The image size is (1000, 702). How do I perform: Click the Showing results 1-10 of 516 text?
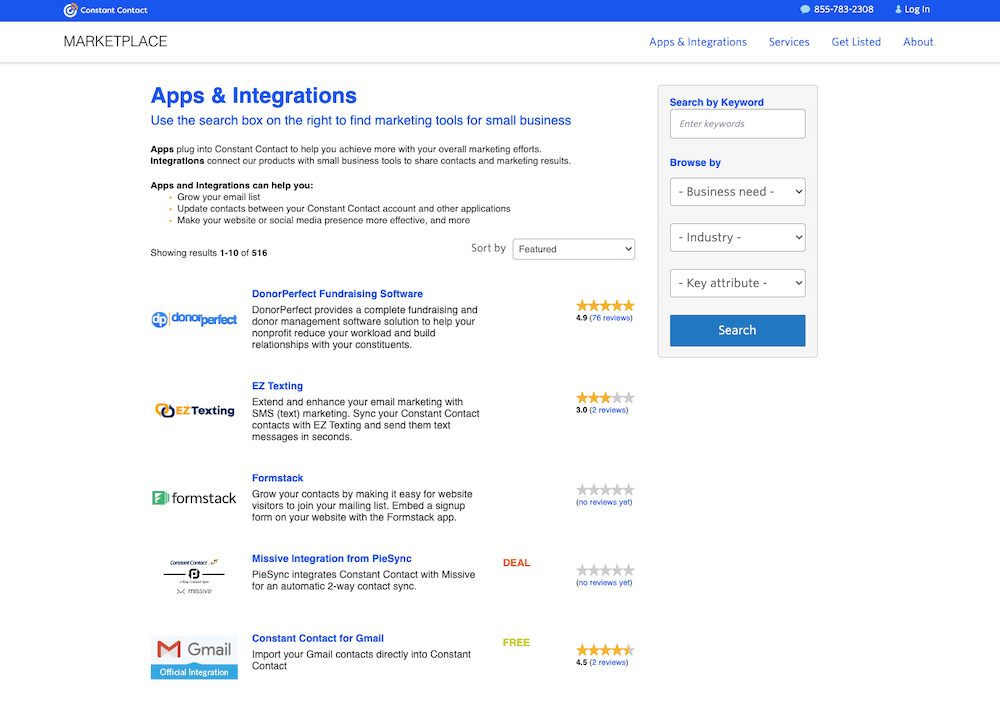[x=209, y=253]
